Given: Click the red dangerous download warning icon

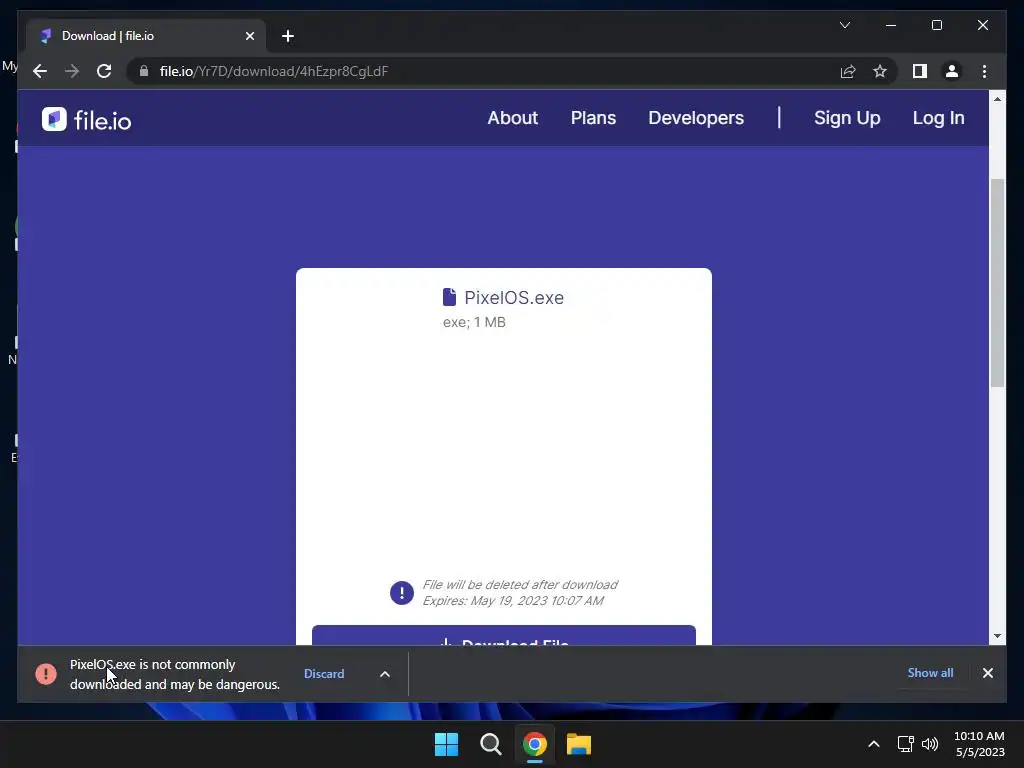Looking at the screenshot, I should coord(46,673).
